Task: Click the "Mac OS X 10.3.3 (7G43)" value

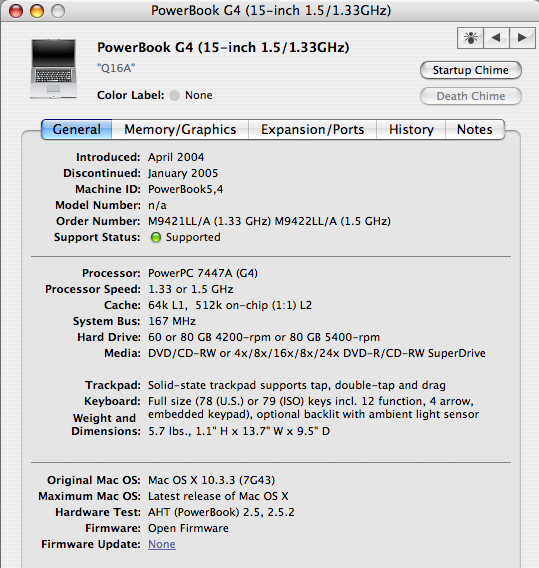Action: pos(212,480)
